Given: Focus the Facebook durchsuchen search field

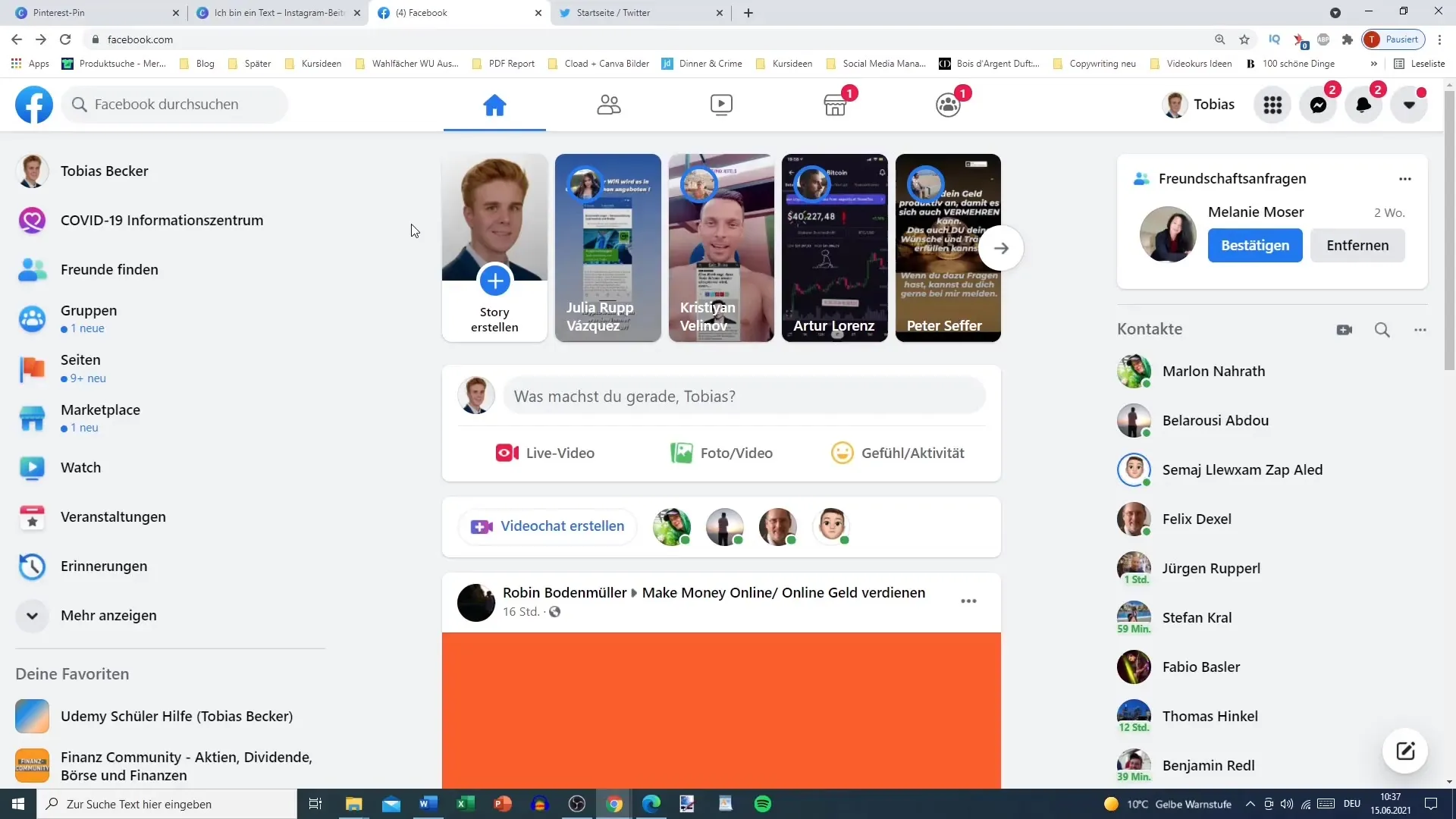Looking at the screenshot, I should [175, 105].
